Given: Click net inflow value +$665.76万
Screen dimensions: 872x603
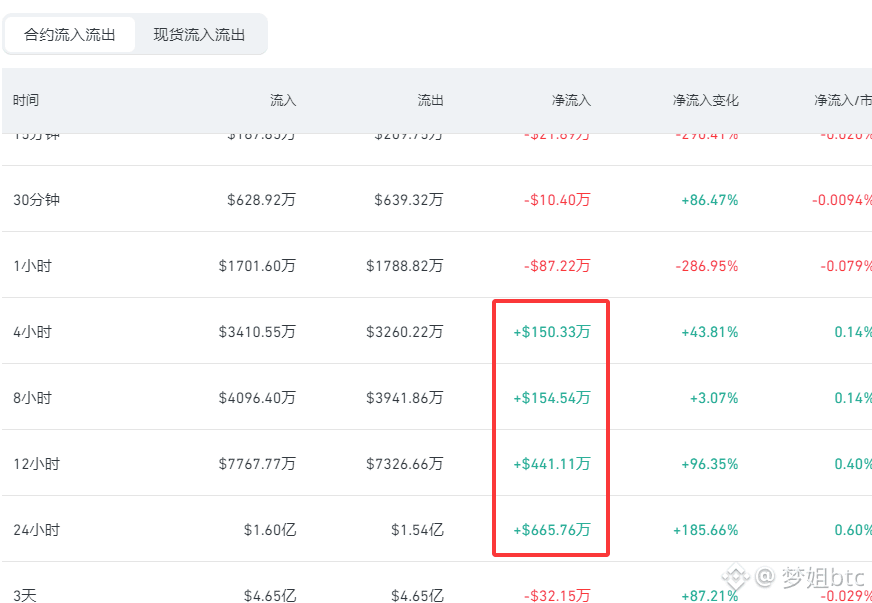Looking at the screenshot, I should (x=552, y=530).
